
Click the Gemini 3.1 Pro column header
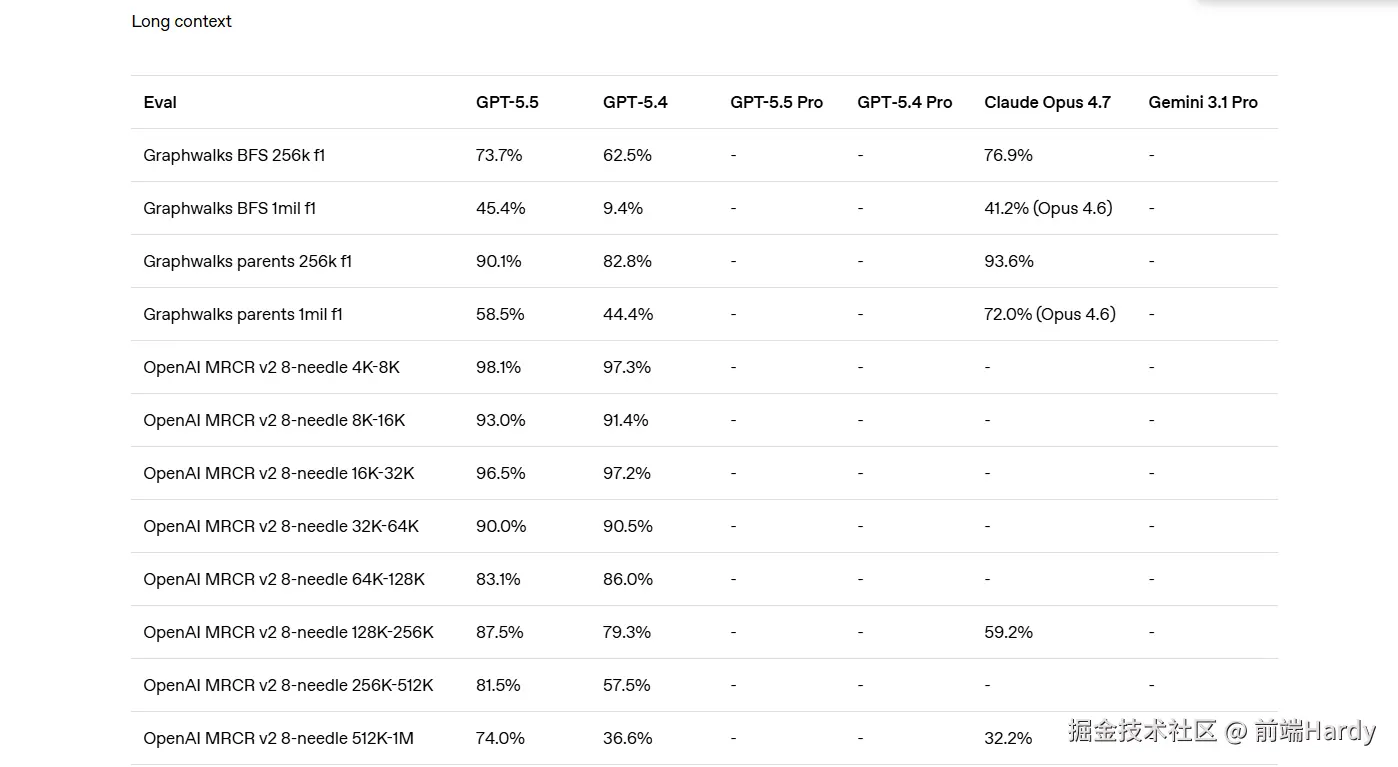click(1203, 102)
